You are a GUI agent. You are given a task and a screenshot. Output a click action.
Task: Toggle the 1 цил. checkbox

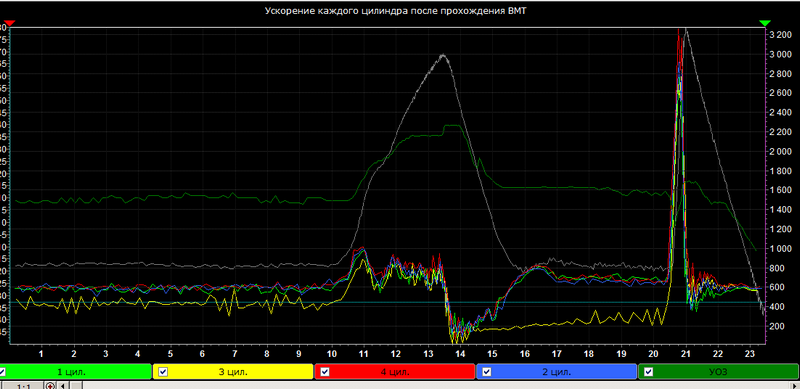click(3, 372)
